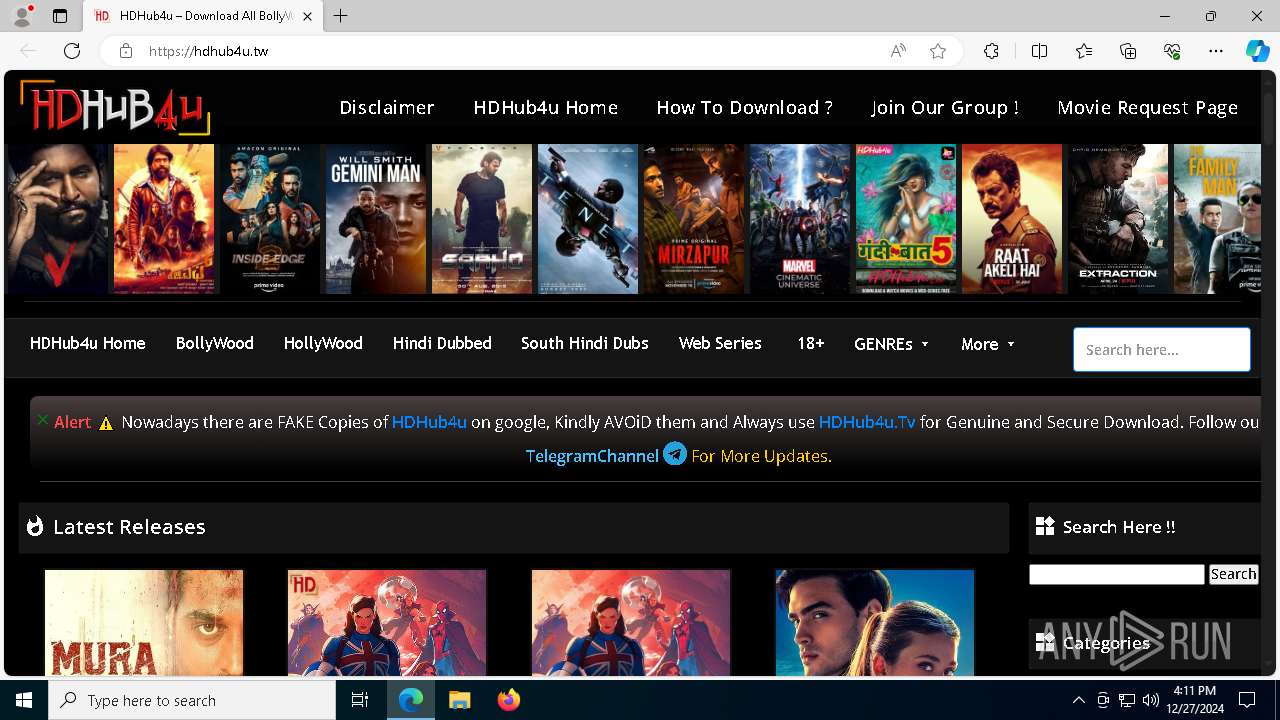Image resolution: width=1280 pixels, height=720 pixels.
Task: Open the Extensions puzzle icon
Action: [x=991, y=51]
